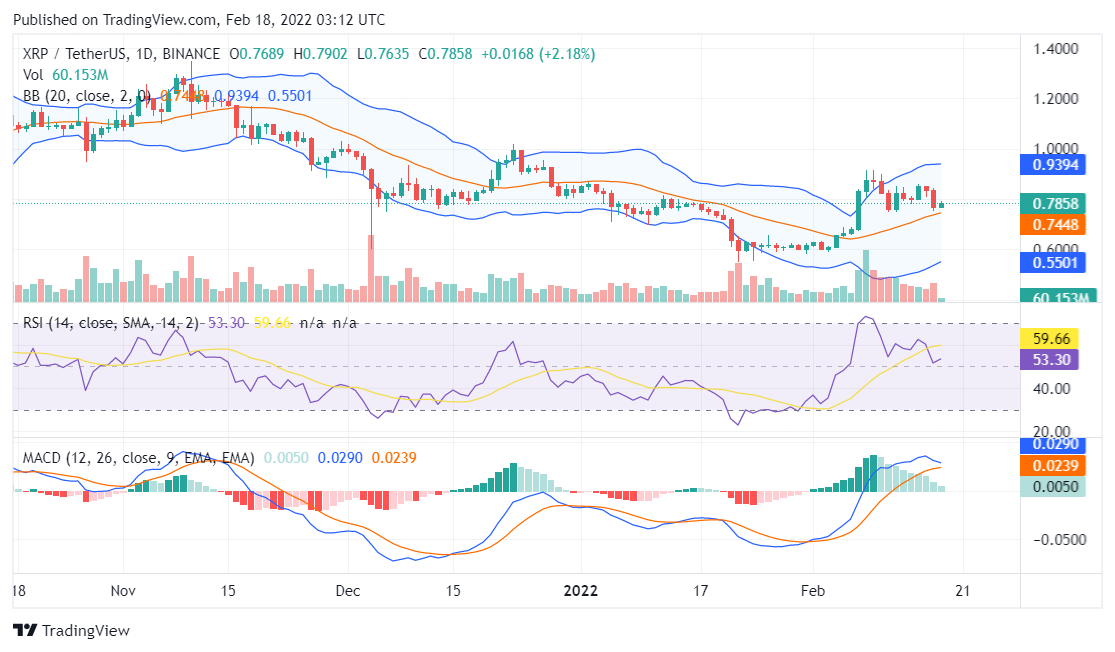
Task: Click the Vol 60.153M indicator legend
Action: click(65, 75)
